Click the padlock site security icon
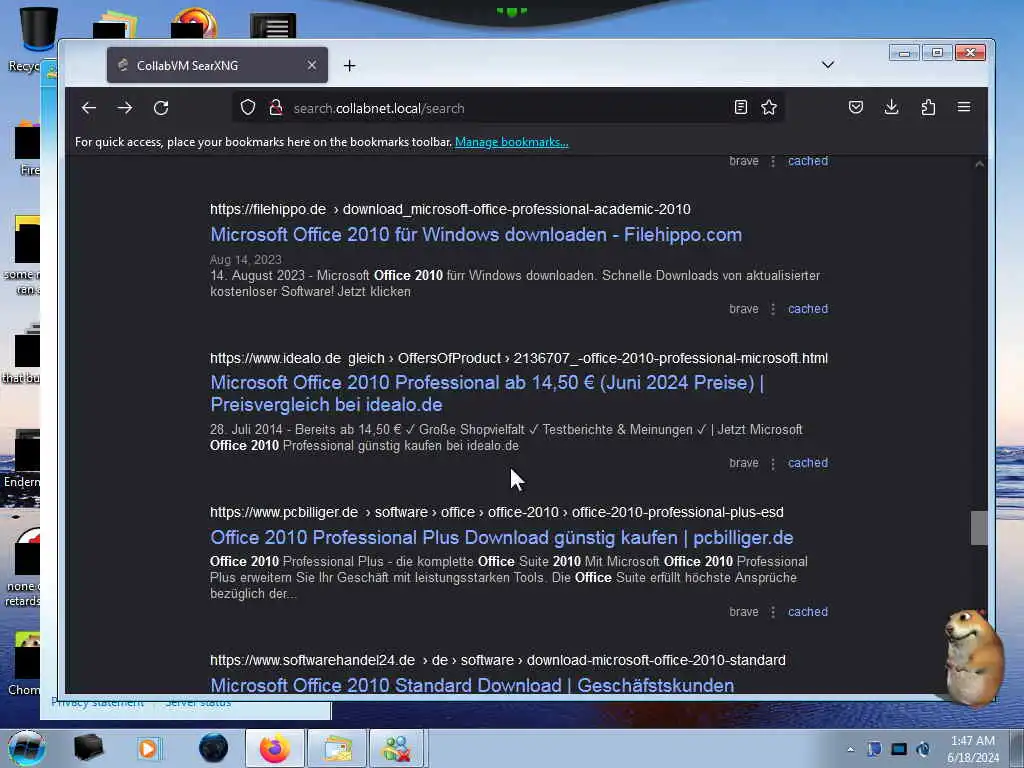The image size is (1024, 768). [x=276, y=108]
